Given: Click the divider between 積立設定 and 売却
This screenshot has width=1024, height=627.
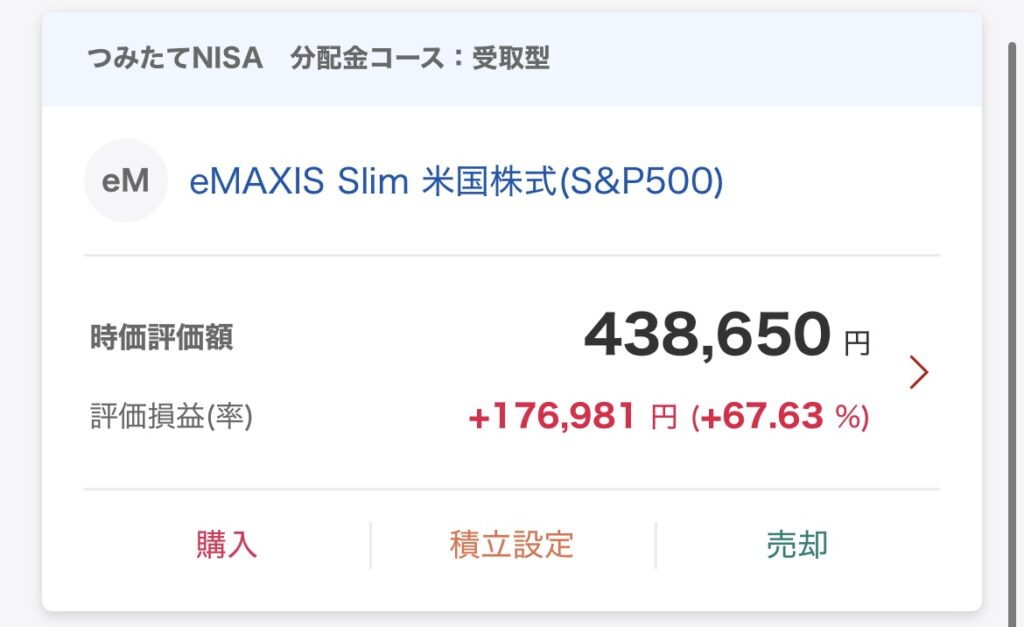Looking at the screenshot, I should (x=656, y=545).
